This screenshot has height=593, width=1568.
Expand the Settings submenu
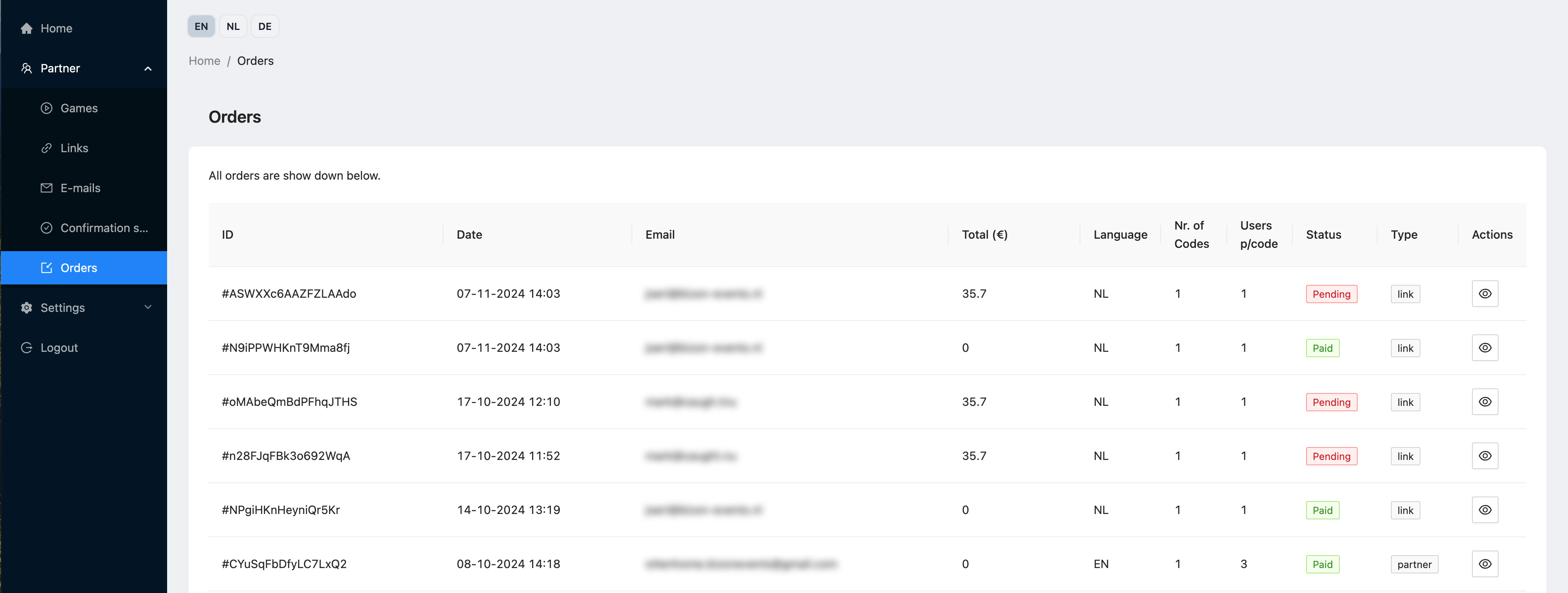(x=85, y=307)
